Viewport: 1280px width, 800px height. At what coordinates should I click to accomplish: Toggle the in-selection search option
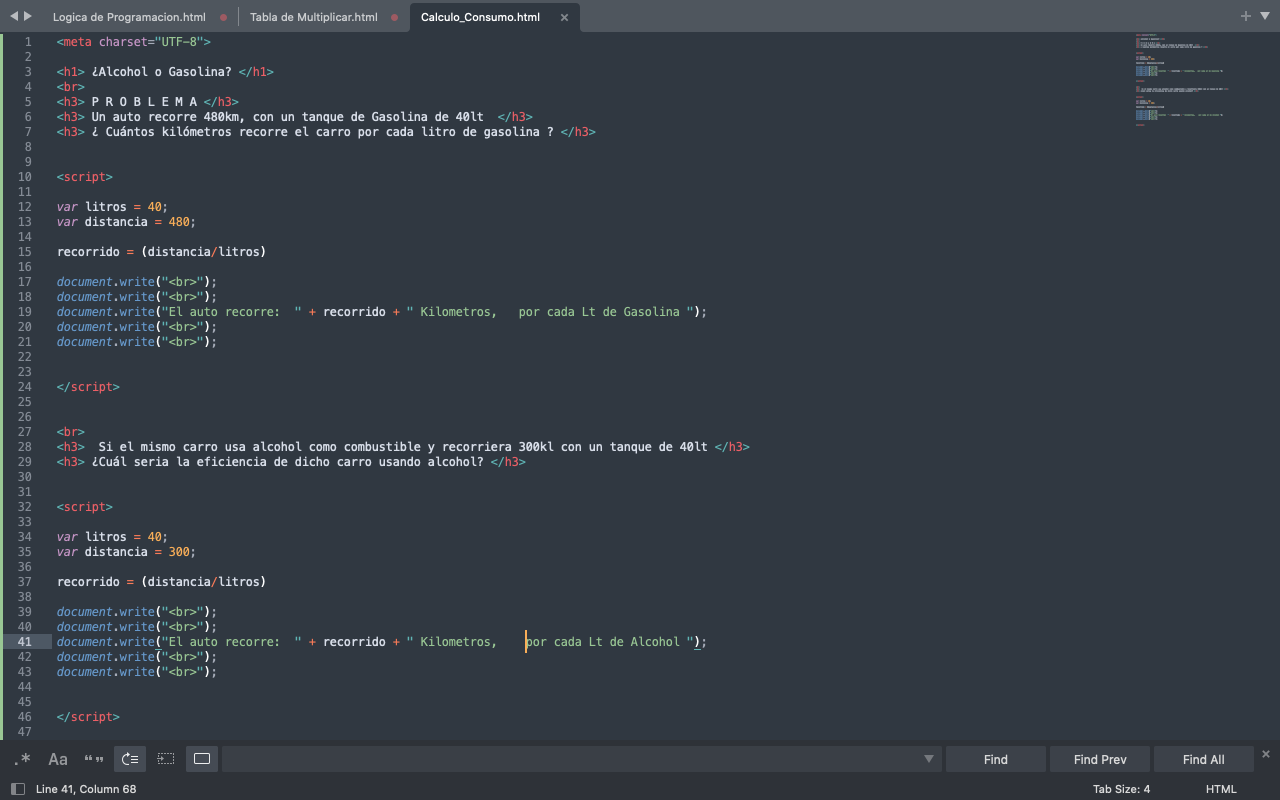[x=166, y=759]
